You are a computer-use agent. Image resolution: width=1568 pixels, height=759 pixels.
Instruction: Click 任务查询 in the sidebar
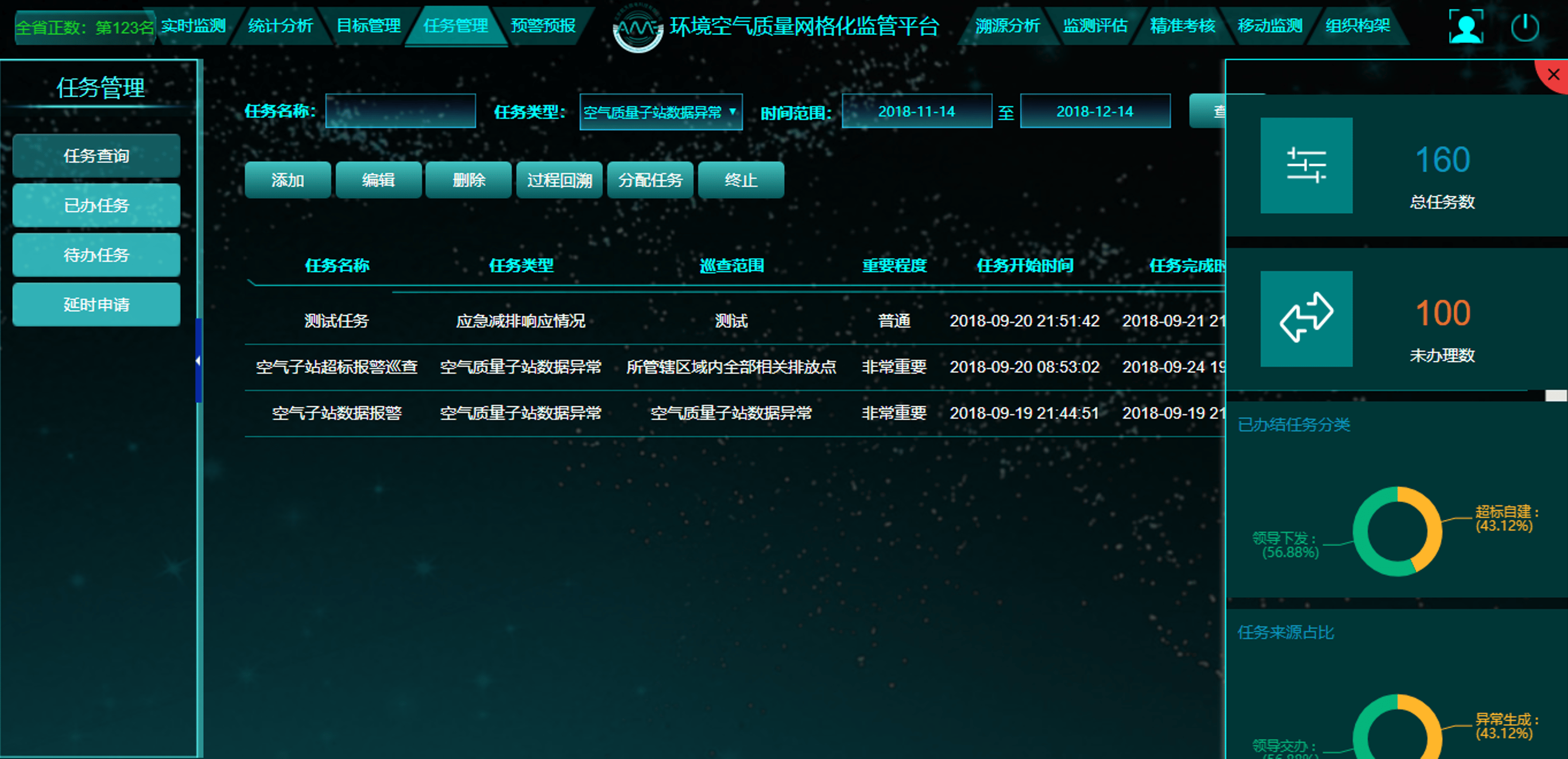point(96,156)
